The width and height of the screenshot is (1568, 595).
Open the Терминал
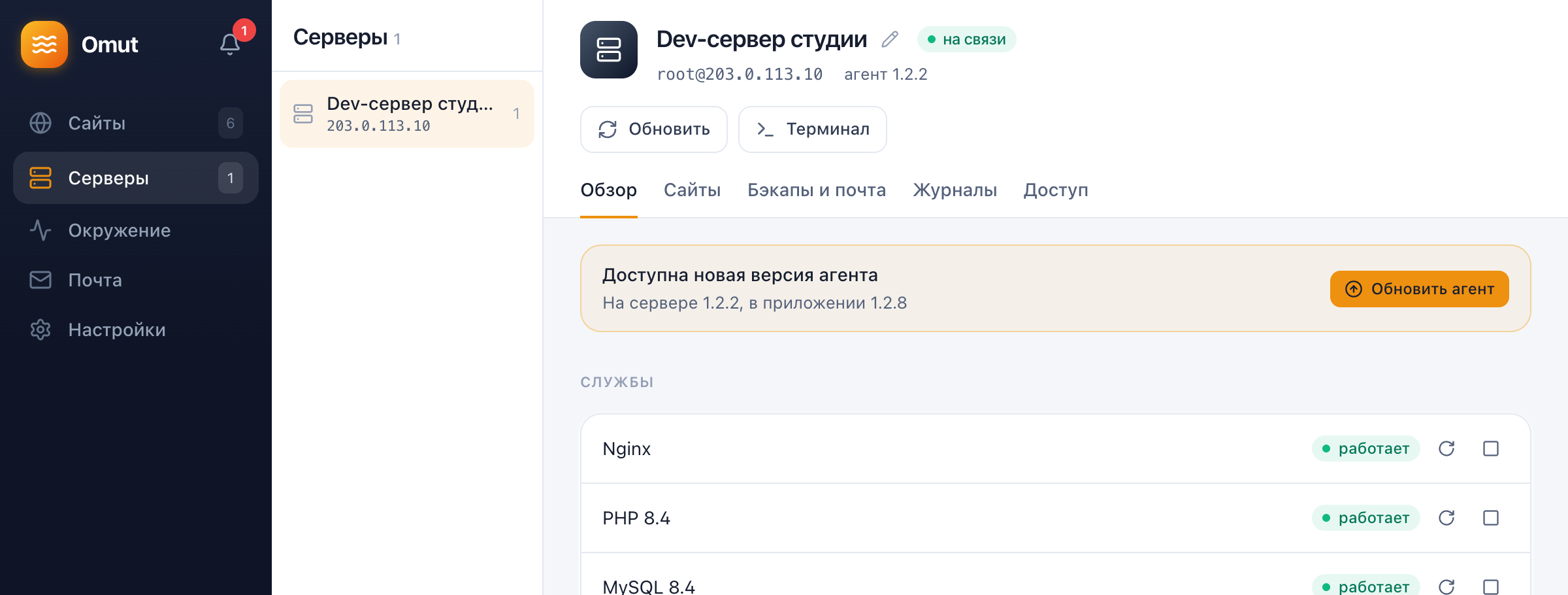[813, 129]
